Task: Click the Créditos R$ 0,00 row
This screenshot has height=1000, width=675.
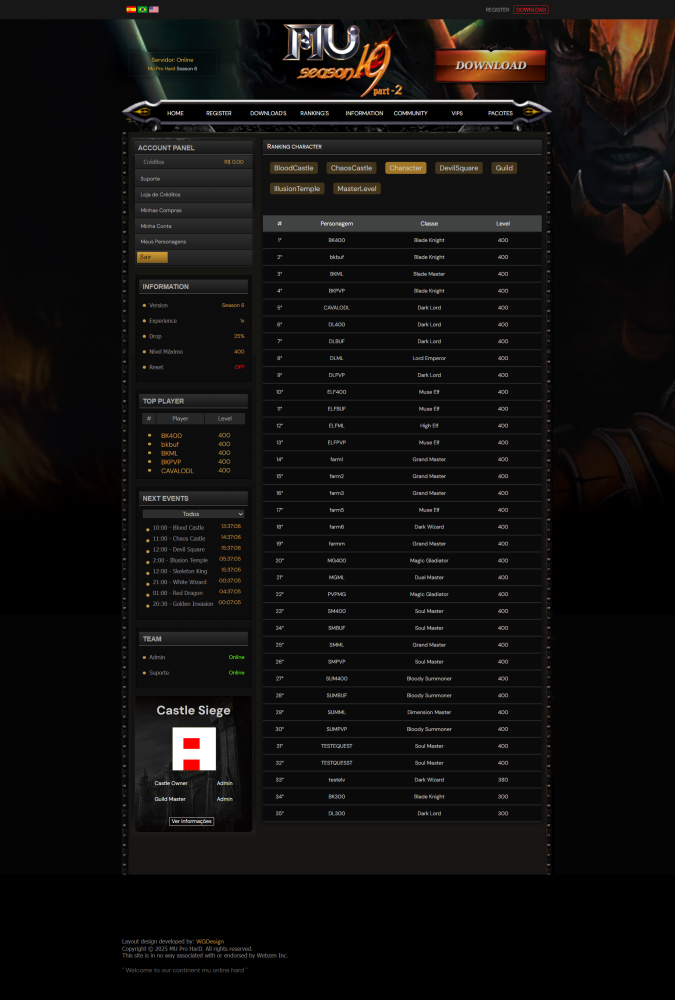Action: click(x=194, y=162)
